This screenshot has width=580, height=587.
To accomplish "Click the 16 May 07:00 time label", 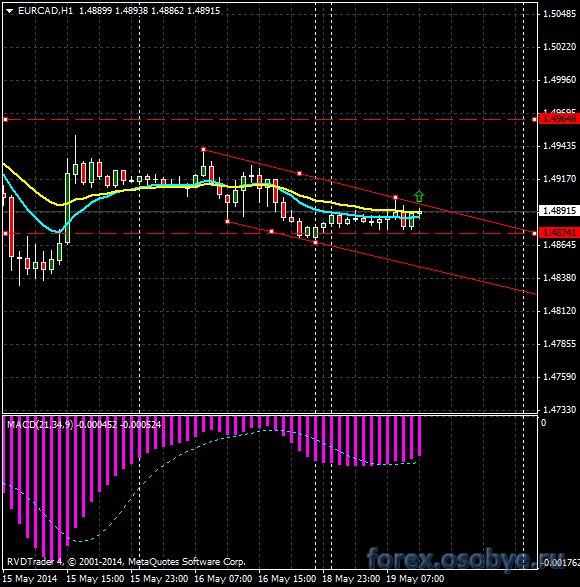I will click(x=223, y=579).
